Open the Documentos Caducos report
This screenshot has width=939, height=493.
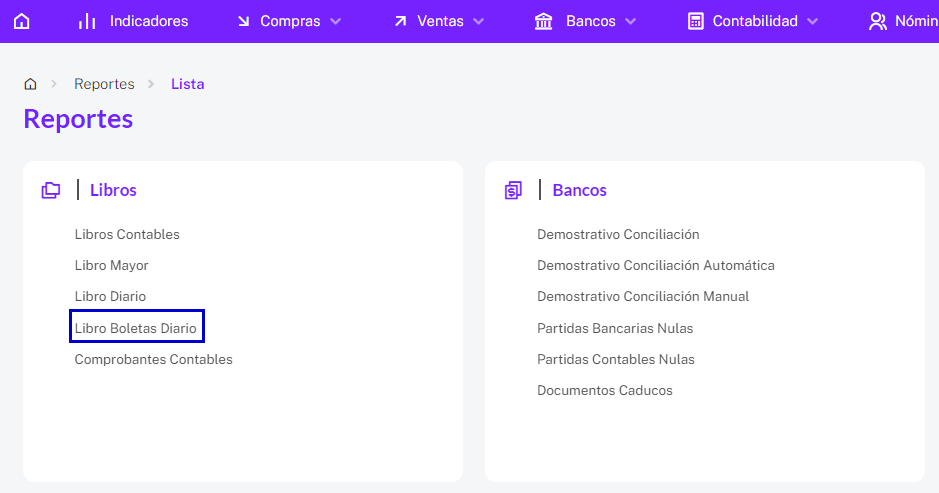click(605, 390)
